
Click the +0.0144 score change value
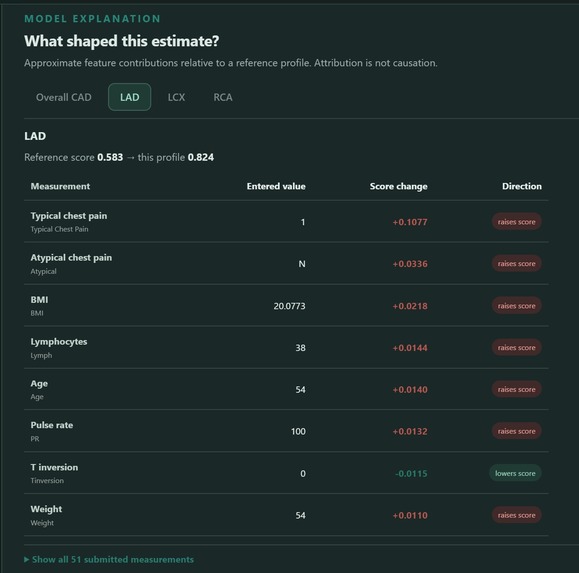410,348
